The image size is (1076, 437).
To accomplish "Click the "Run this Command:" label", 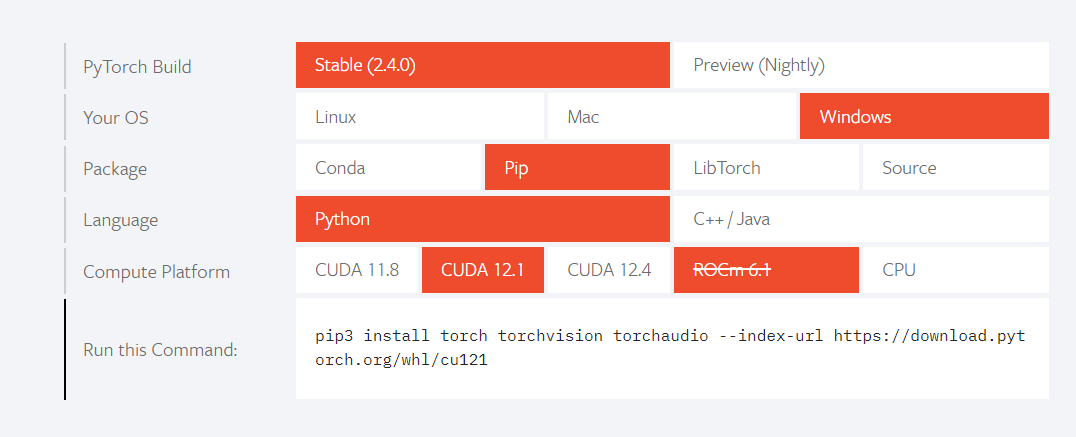I will tap(160, 350).
